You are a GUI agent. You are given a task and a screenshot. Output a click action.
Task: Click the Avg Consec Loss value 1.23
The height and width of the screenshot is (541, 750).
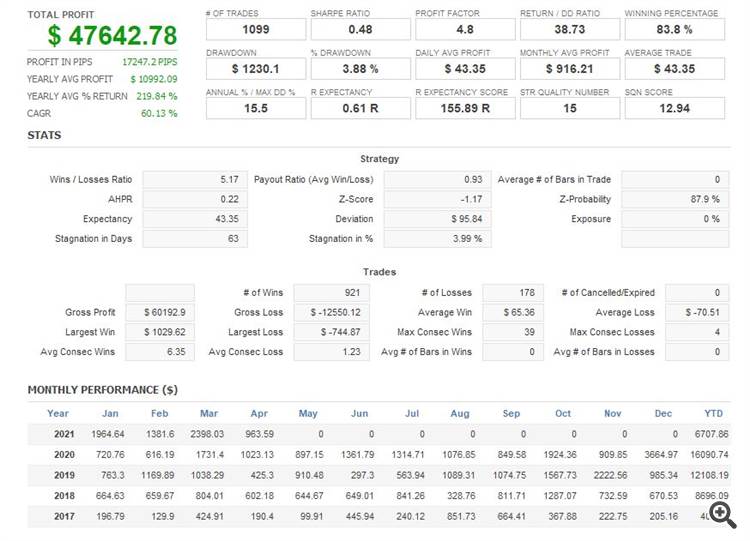331,352
